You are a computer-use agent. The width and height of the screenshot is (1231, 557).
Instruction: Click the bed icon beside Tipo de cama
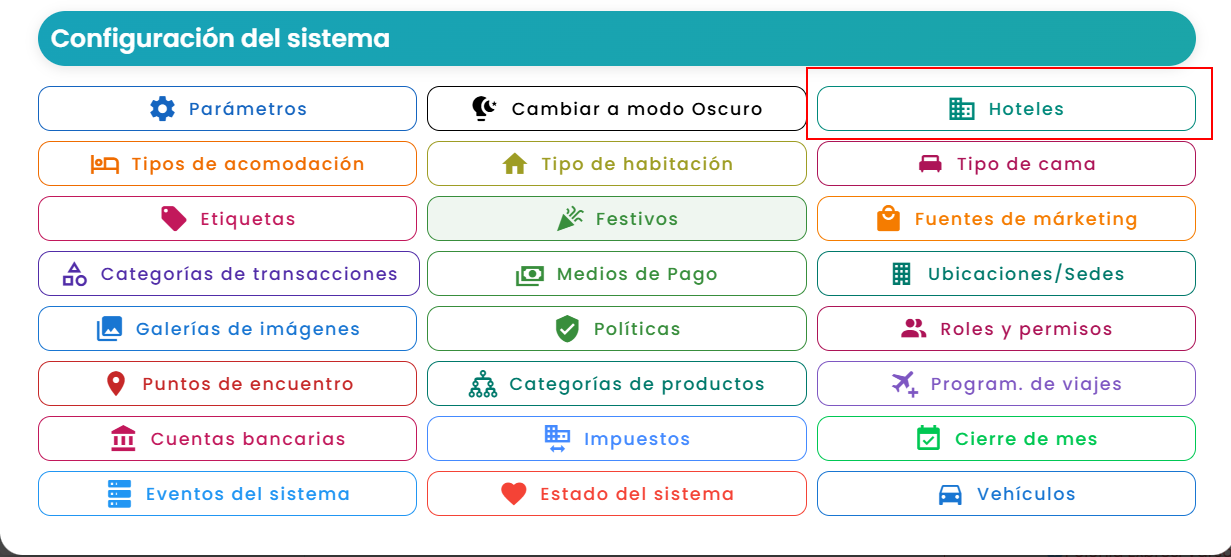[x=930, y=164]
